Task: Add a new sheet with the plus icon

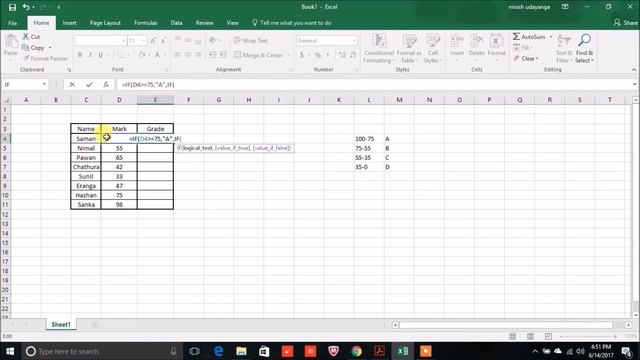Action: 96,325
